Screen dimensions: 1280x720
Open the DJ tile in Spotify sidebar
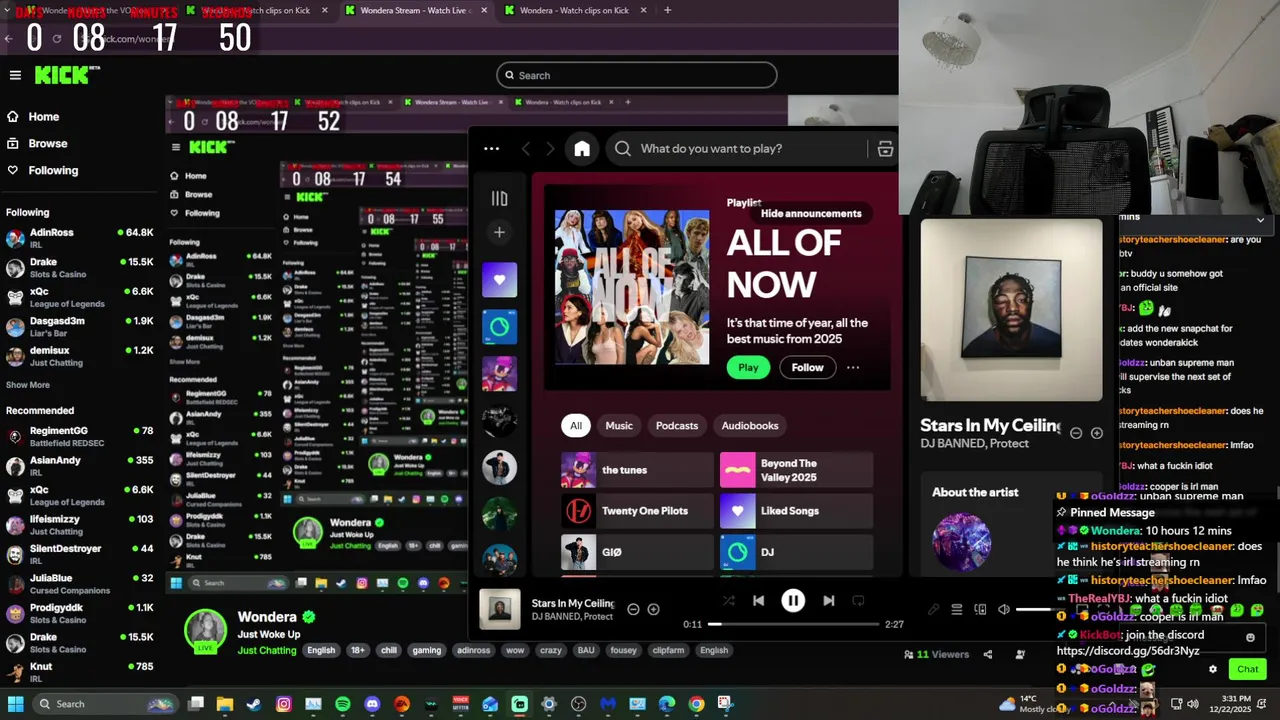pos(499,326)
